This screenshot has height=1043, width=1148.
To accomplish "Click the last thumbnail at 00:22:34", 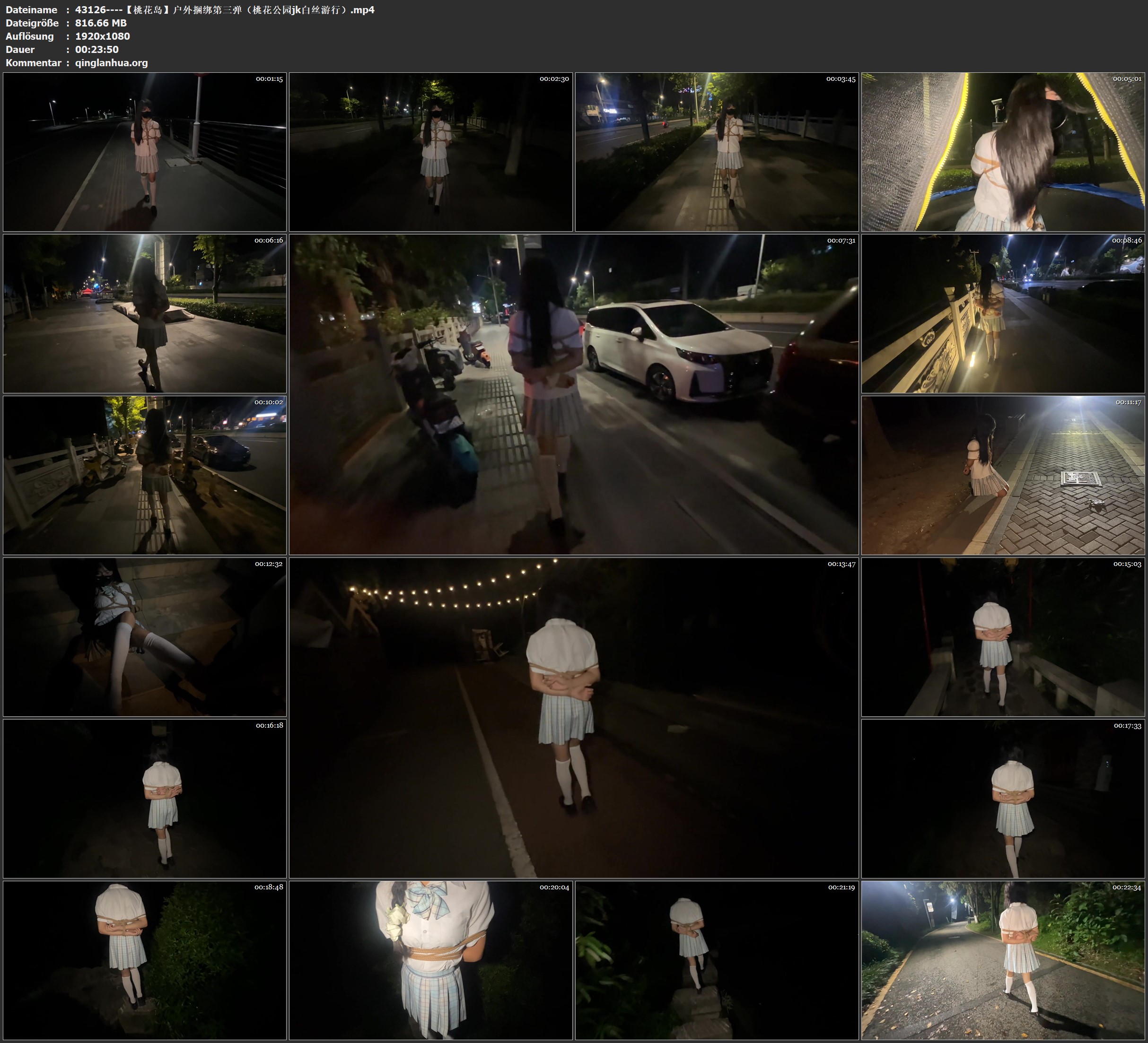I will (1003, 960).
